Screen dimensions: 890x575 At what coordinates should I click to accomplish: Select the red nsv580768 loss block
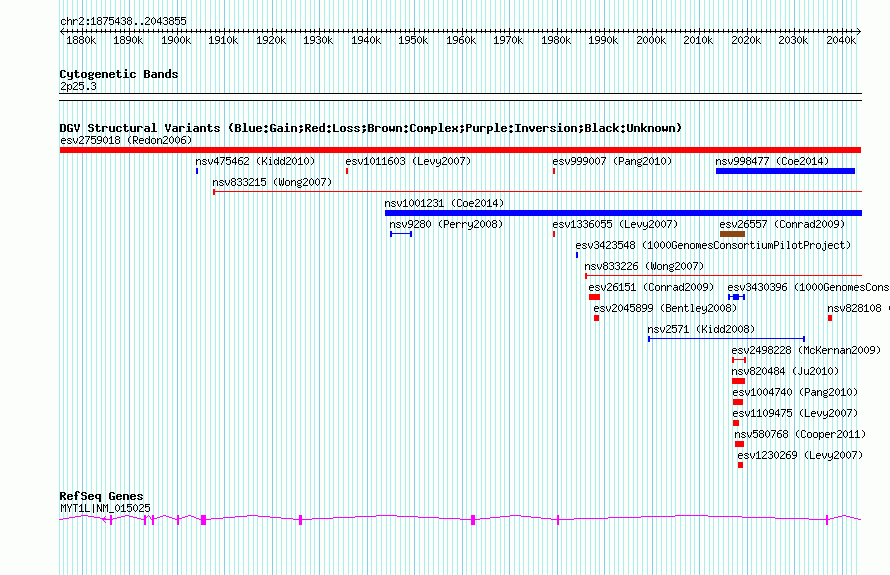(x=740, y=444)
